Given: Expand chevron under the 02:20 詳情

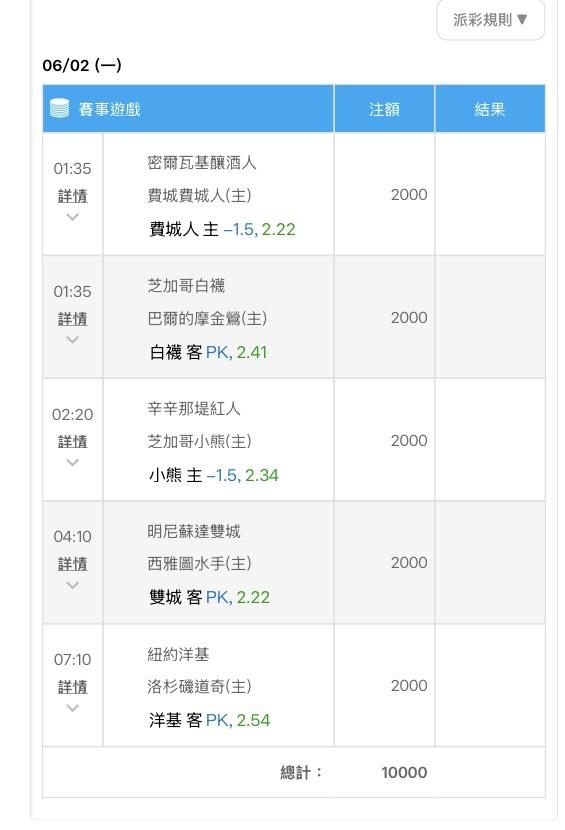Looking at the screenshot, I should 73,463.
